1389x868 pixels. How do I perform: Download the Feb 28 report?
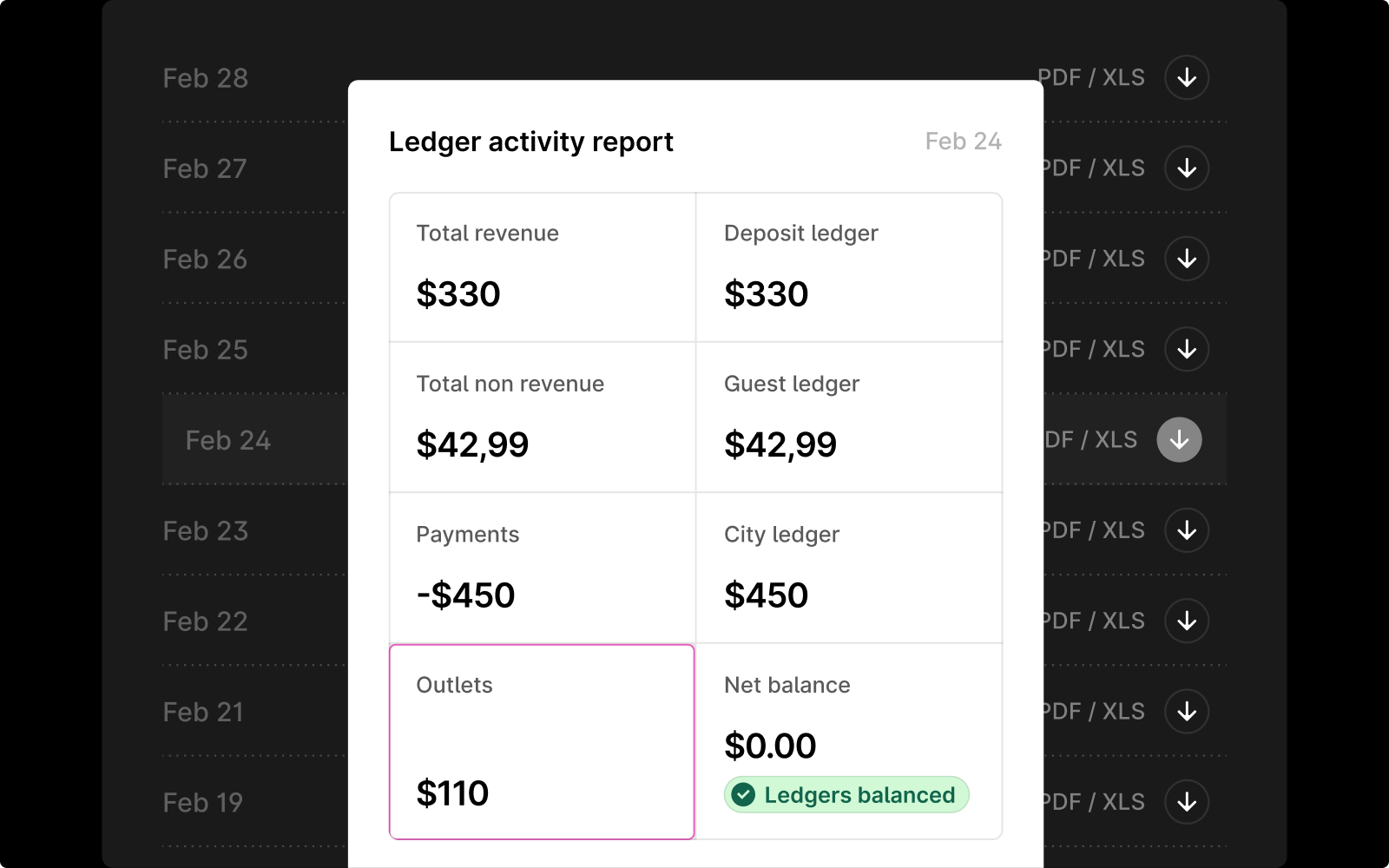1187,78
